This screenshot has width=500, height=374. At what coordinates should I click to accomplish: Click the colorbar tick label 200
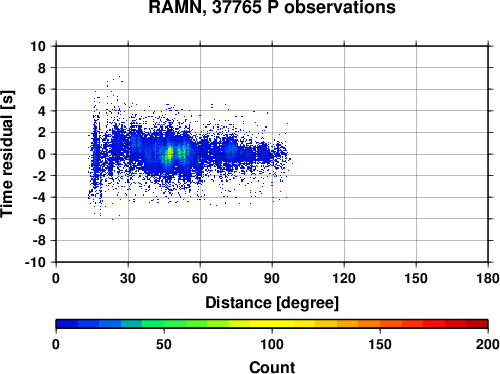click(488, 344)
